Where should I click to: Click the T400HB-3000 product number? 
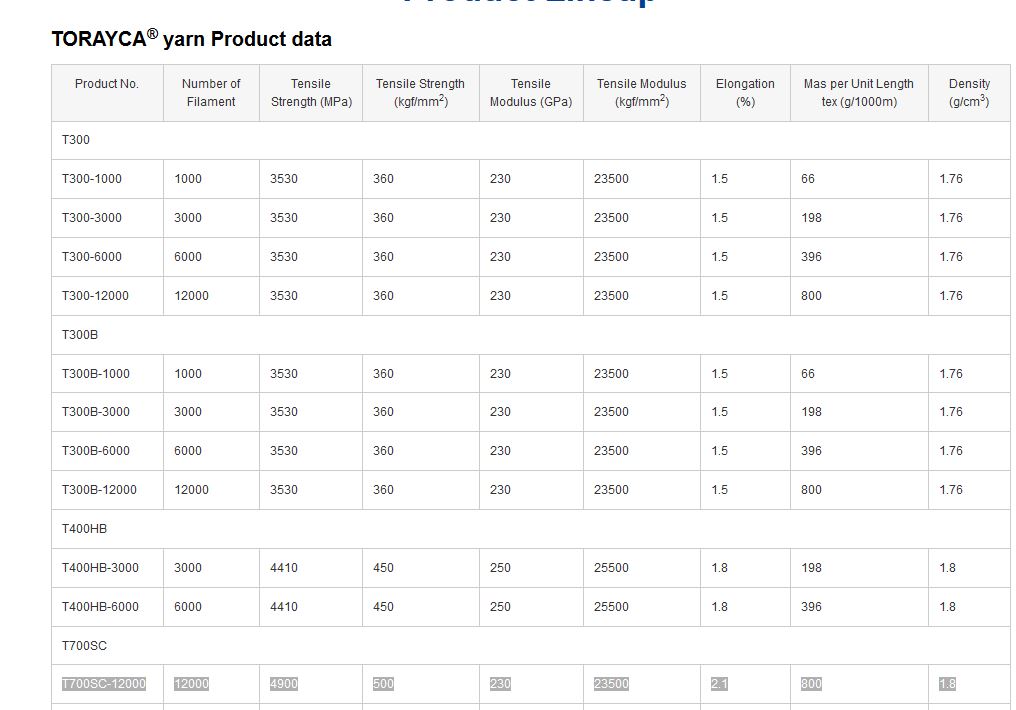100,568
